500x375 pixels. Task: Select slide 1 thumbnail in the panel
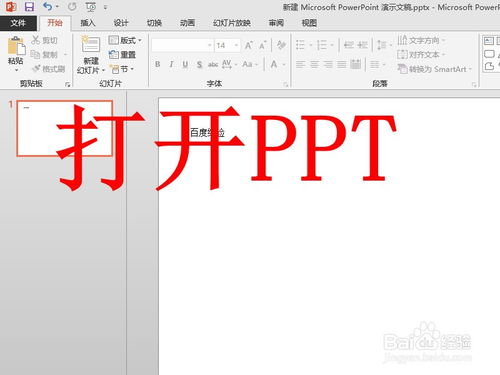tap(65, 128)
